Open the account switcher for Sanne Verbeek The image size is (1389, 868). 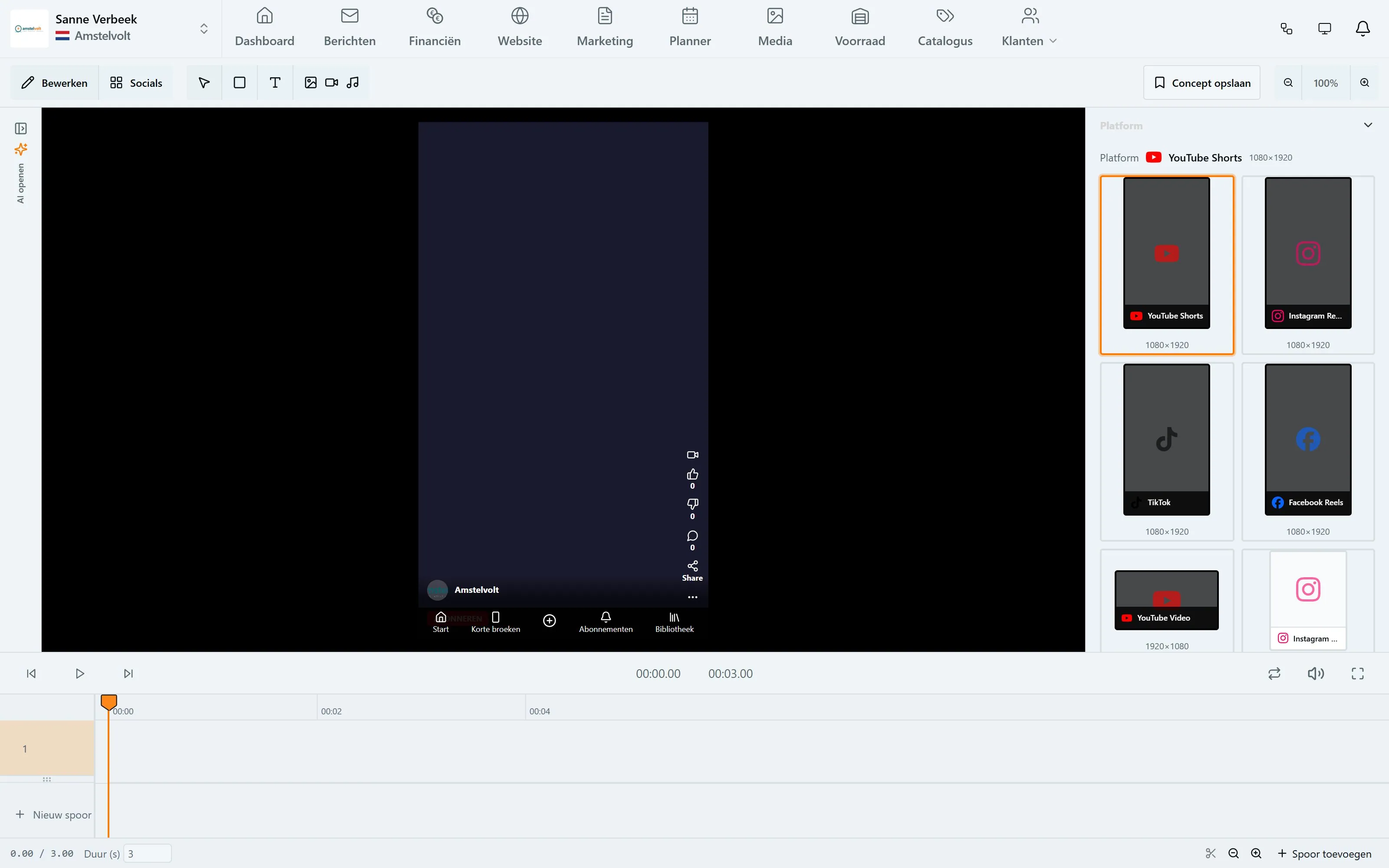point(204,29)
